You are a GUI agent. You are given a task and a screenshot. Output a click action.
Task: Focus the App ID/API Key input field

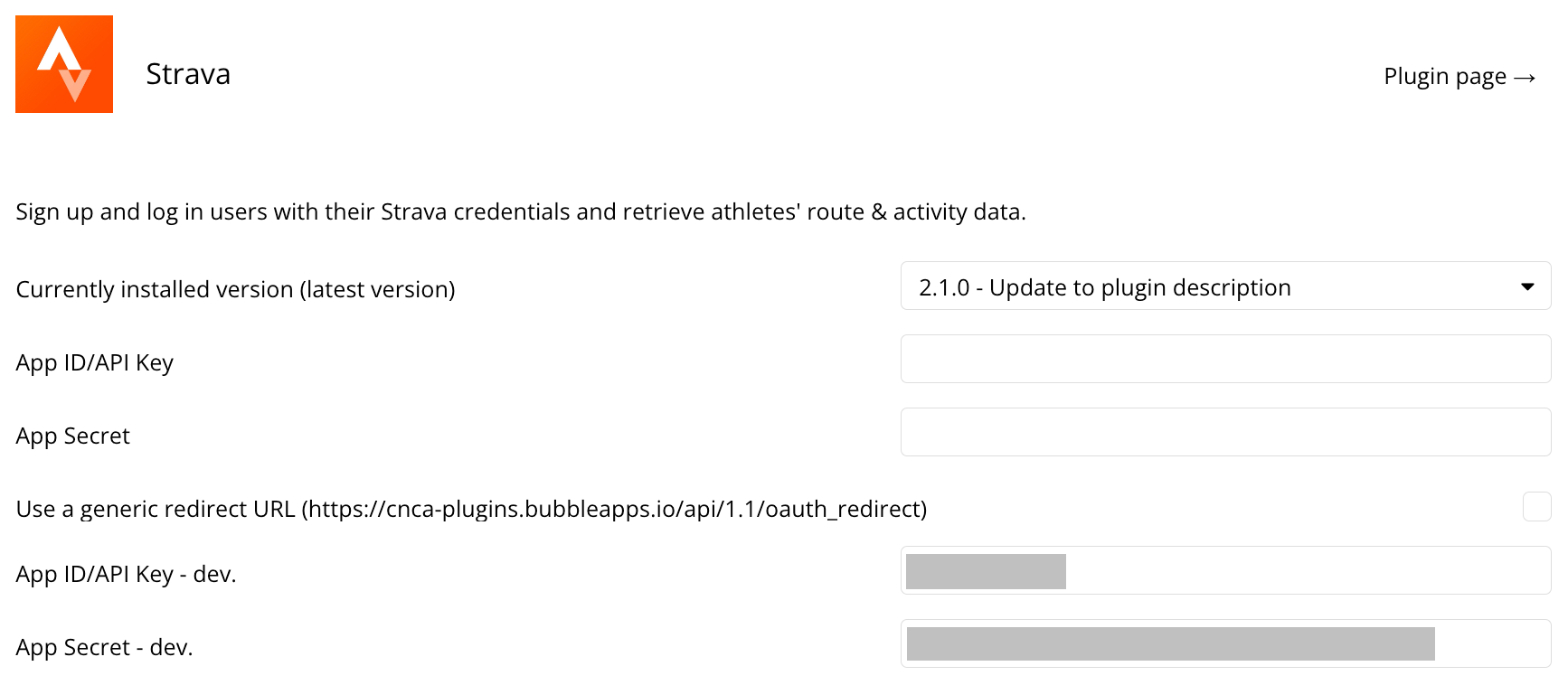point(1224,359)
